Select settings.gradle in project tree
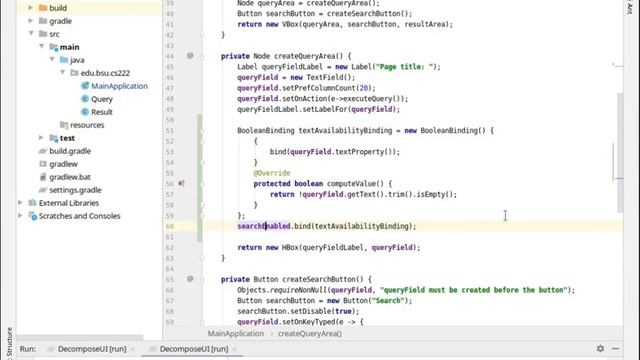The image size is (640, 360). pos(75,190)
